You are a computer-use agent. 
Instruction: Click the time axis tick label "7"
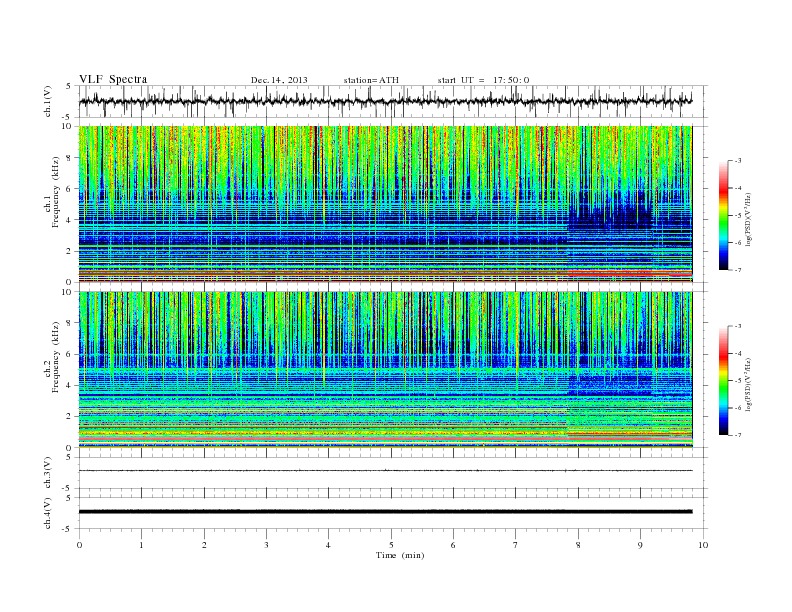point(516,545)
